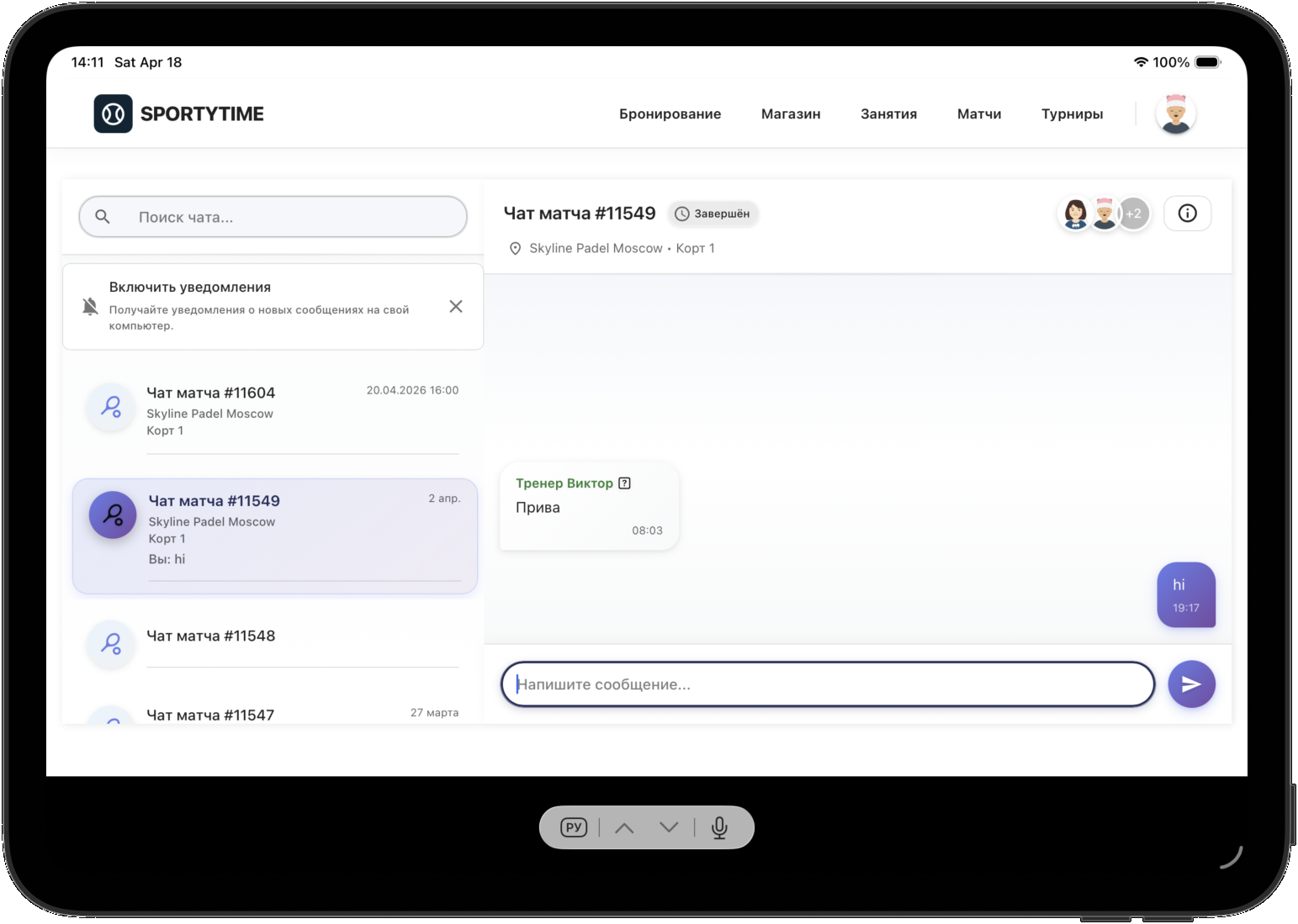The width and height of the screenshot is (1298, 924).
Task: Open user profile avatar in header
Action: click(x=1175, y=114)
